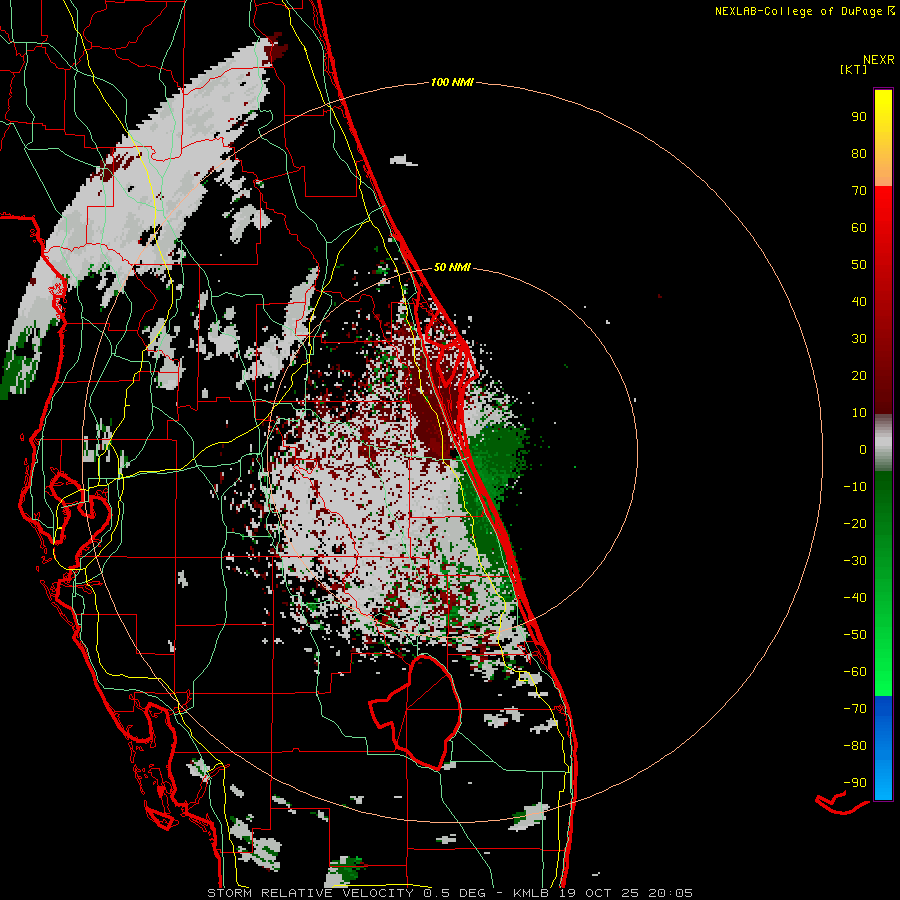Click the blue bottom segment of color bar
Viewport: 900px width, 900px height.
tap(883, 748)
